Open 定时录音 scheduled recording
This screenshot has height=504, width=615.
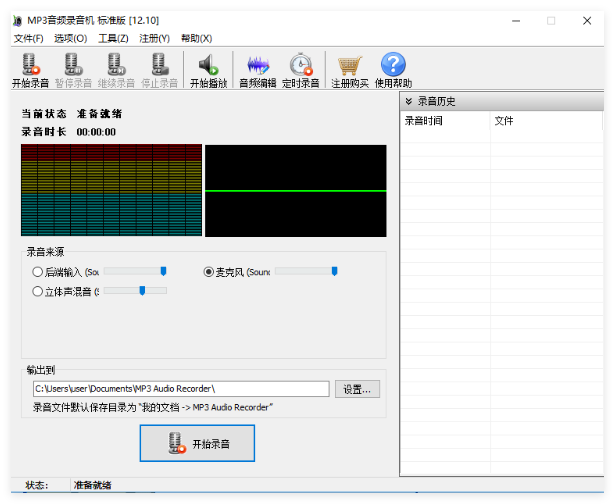coord(301,66)
